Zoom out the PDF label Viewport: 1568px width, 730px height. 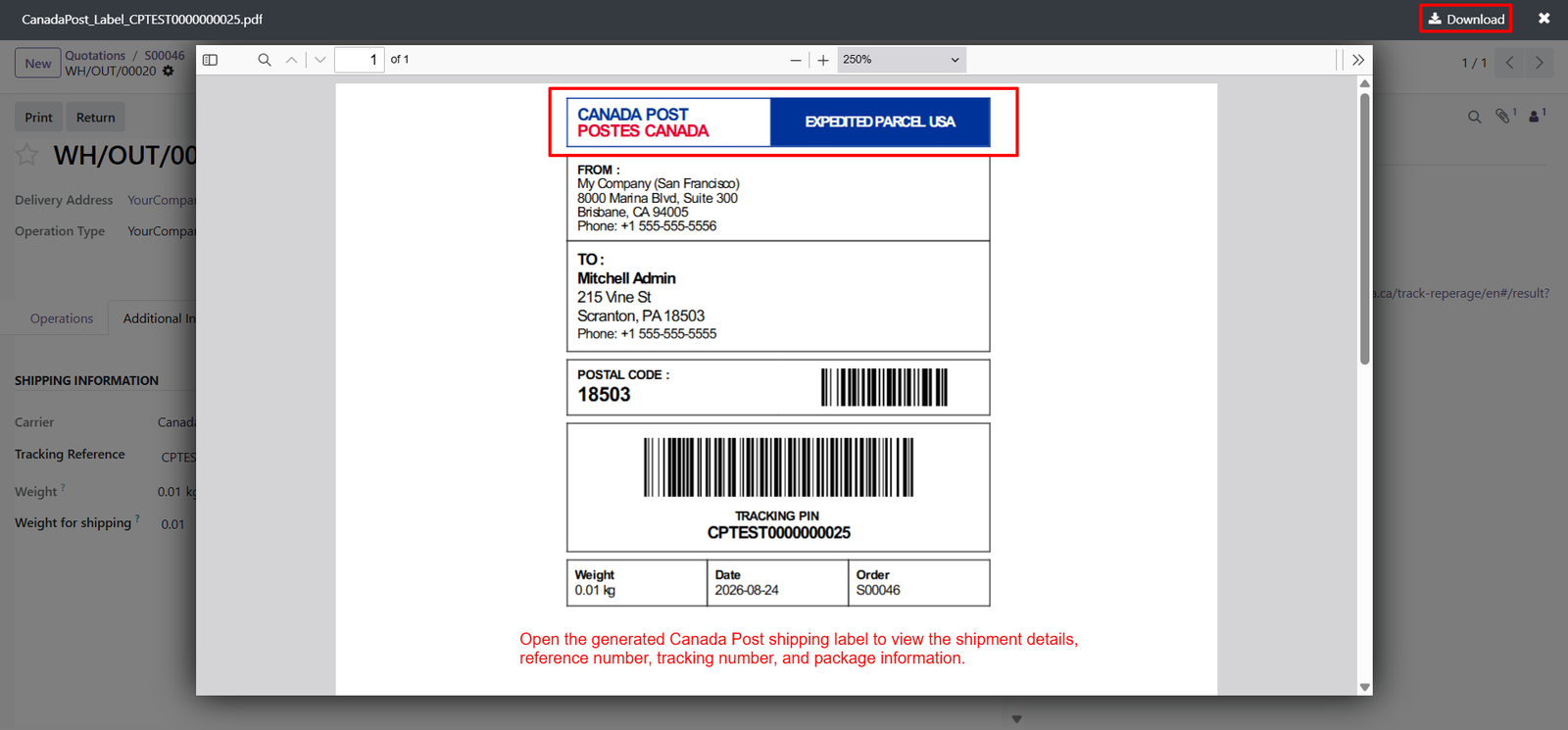coord(796,60)
